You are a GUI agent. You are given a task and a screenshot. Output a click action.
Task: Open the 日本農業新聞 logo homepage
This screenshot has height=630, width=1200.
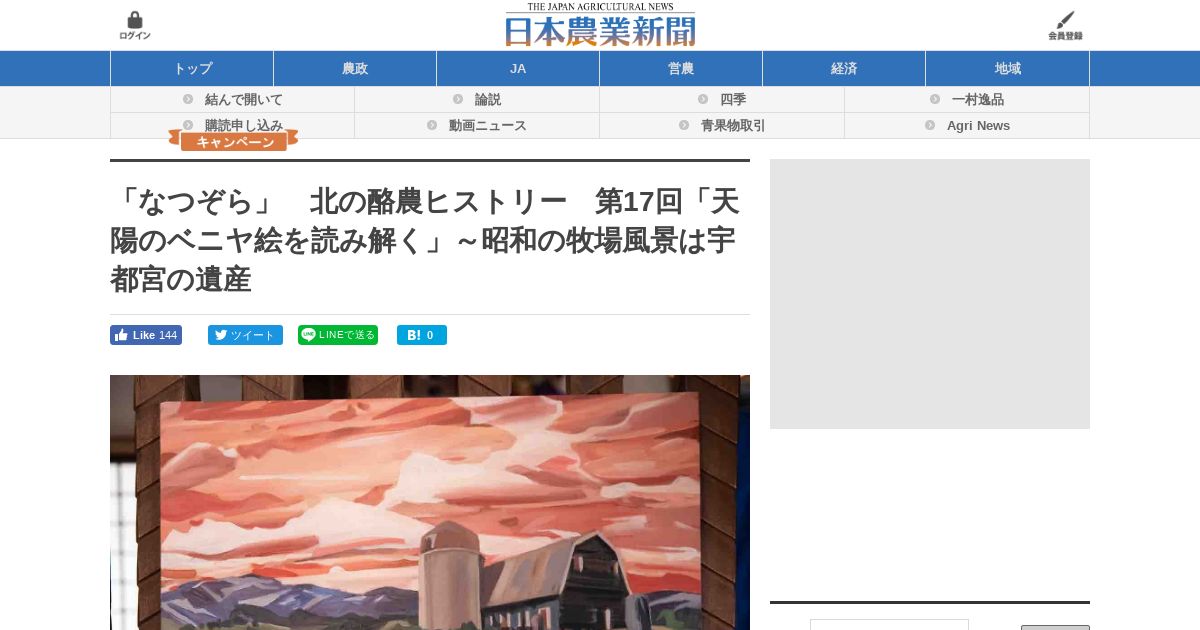tap(600, 25)
